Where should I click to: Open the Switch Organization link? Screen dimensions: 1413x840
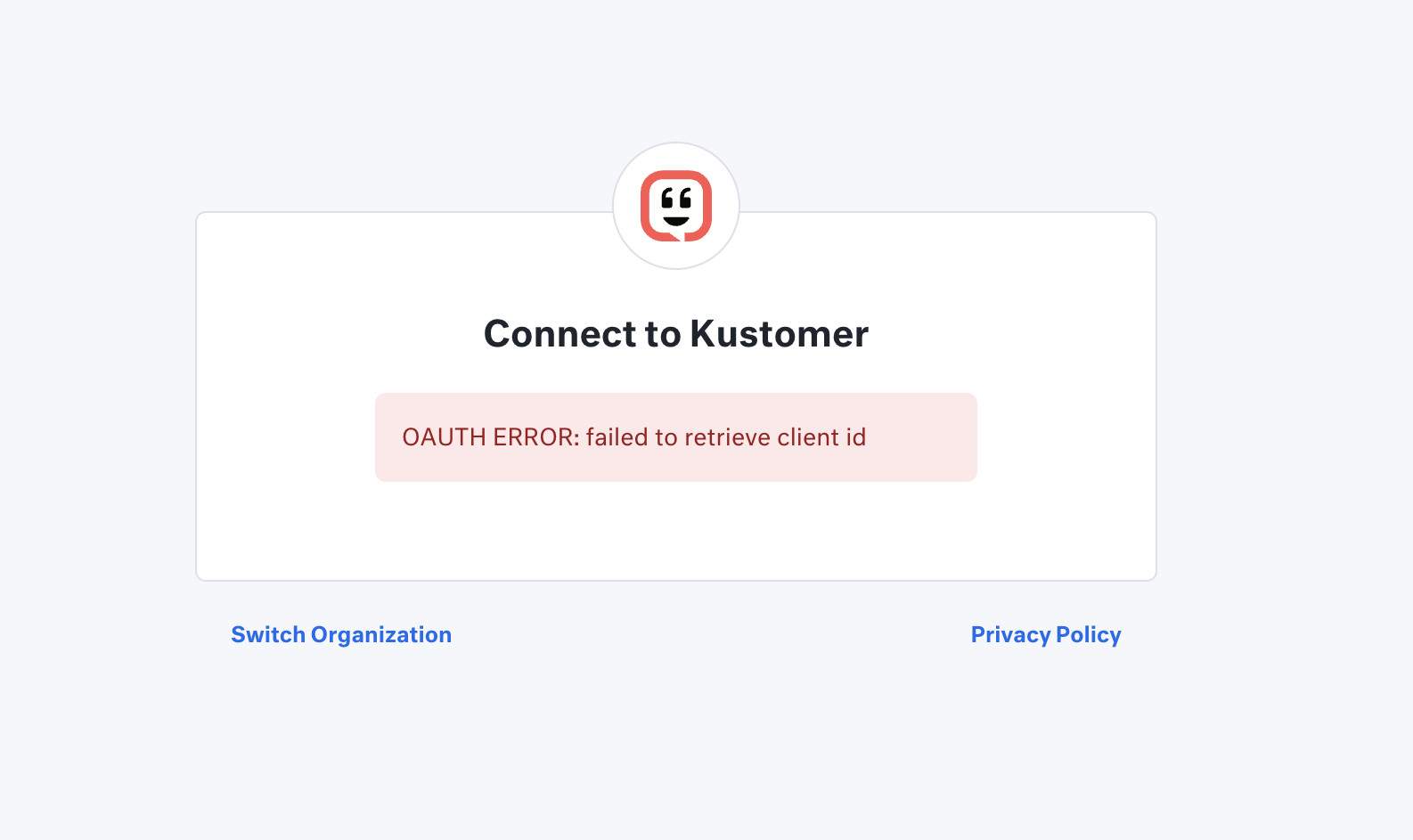click(x=341, y=634)
